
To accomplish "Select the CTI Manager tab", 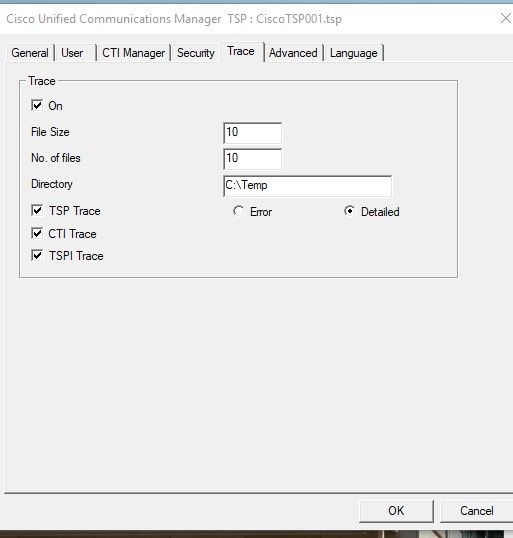I will [133, 53].
